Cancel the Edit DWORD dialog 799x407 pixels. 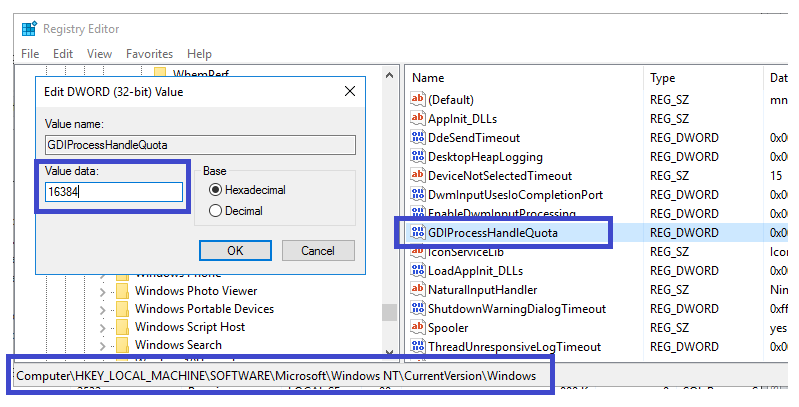318,251
